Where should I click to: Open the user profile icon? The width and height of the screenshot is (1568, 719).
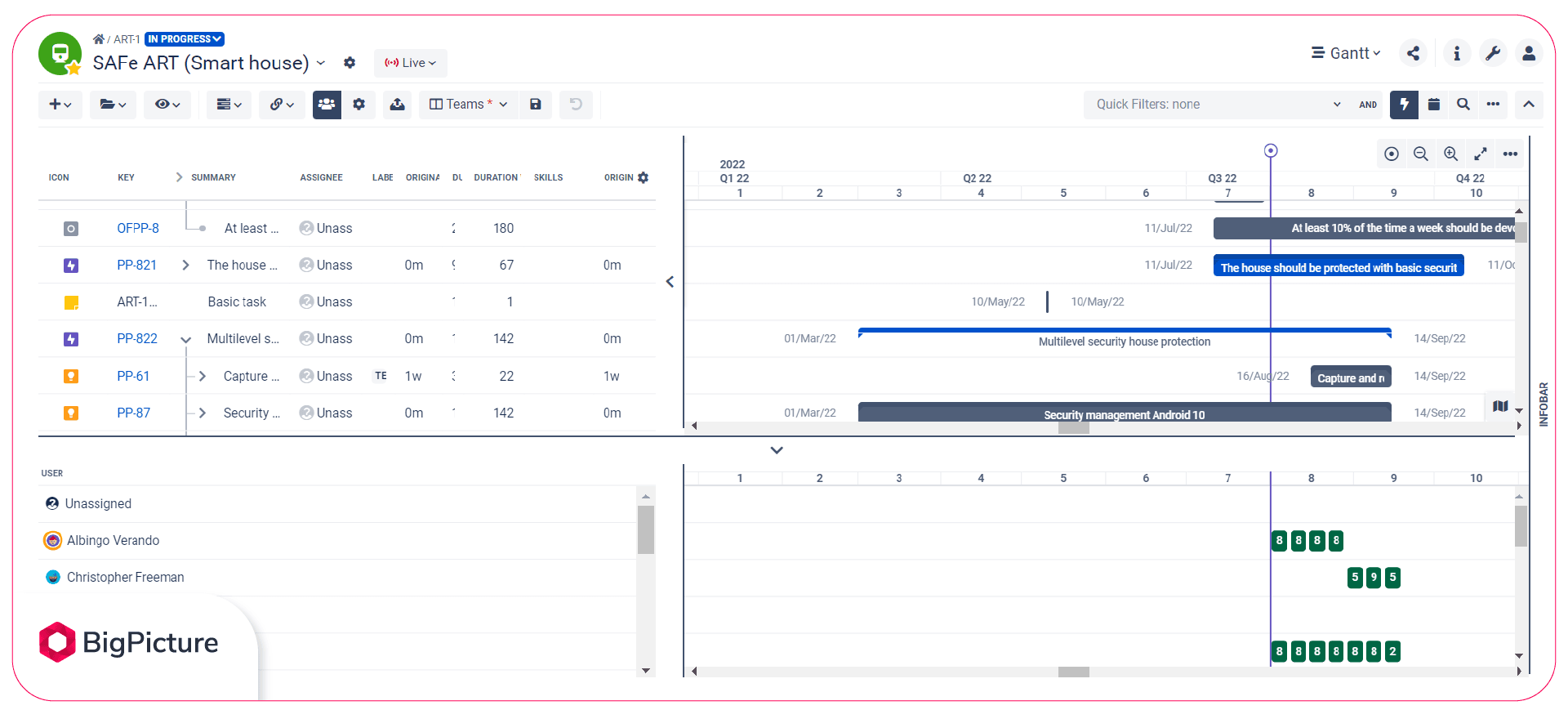(1529, 54)
